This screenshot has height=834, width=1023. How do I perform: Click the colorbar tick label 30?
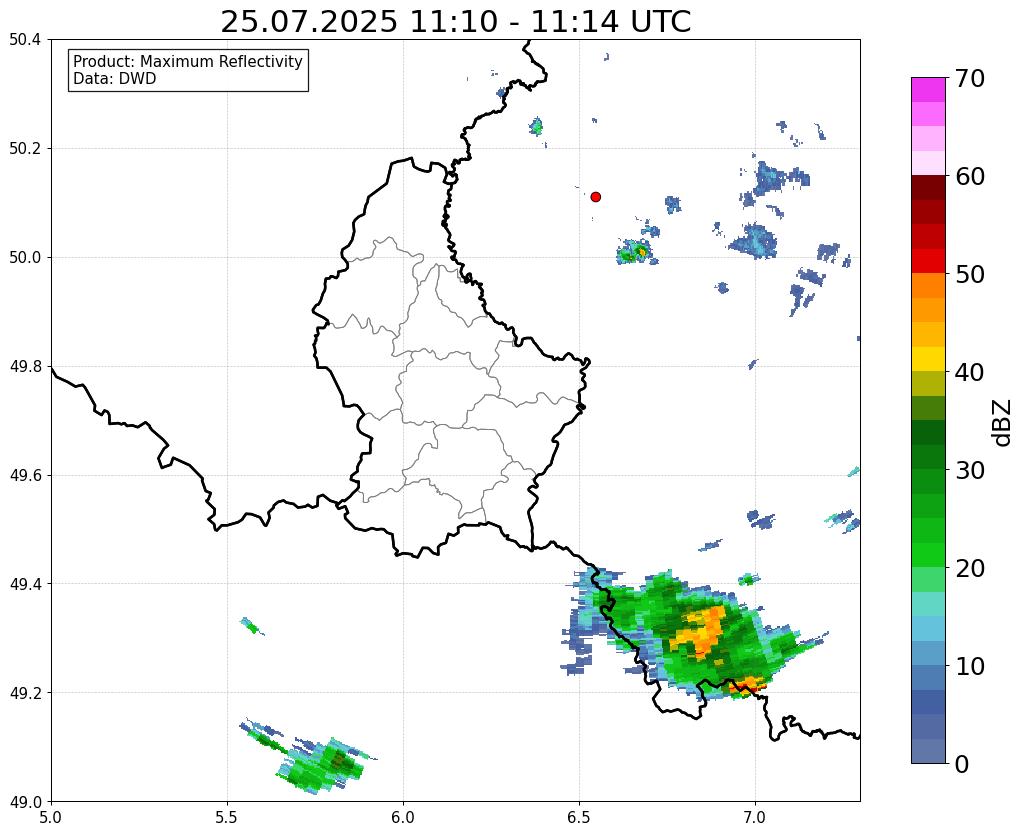pyautogui.click(x=969, y=470)
